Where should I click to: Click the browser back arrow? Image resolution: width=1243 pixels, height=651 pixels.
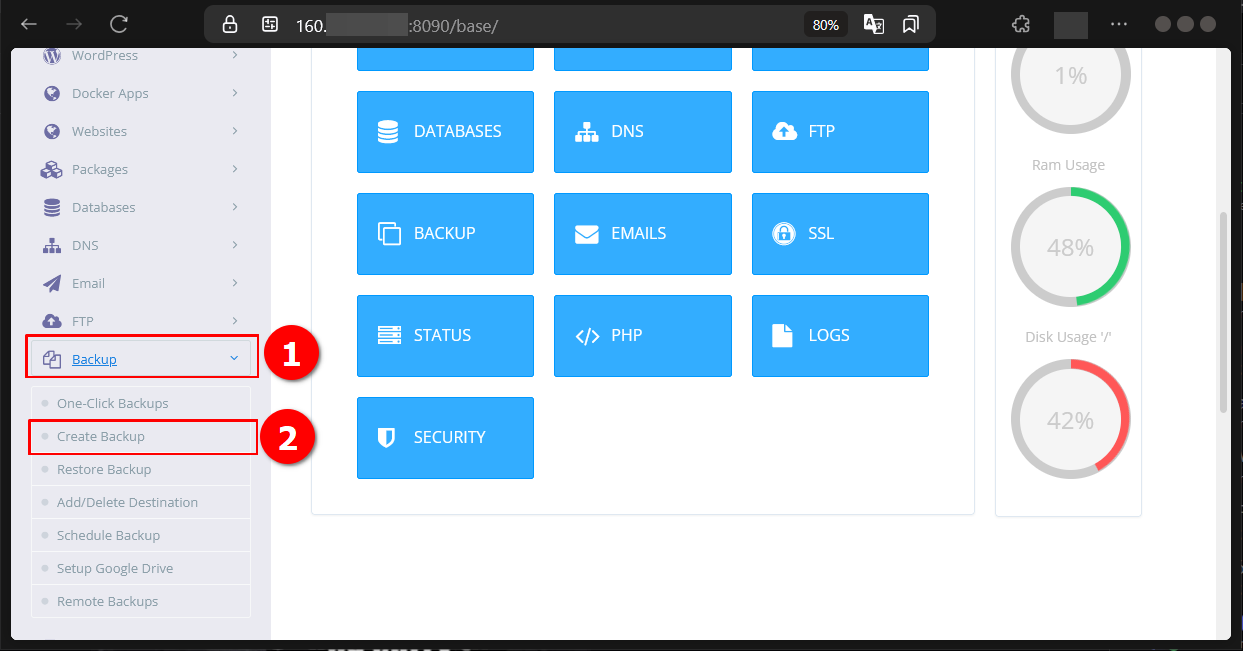[x=29, y=24]
